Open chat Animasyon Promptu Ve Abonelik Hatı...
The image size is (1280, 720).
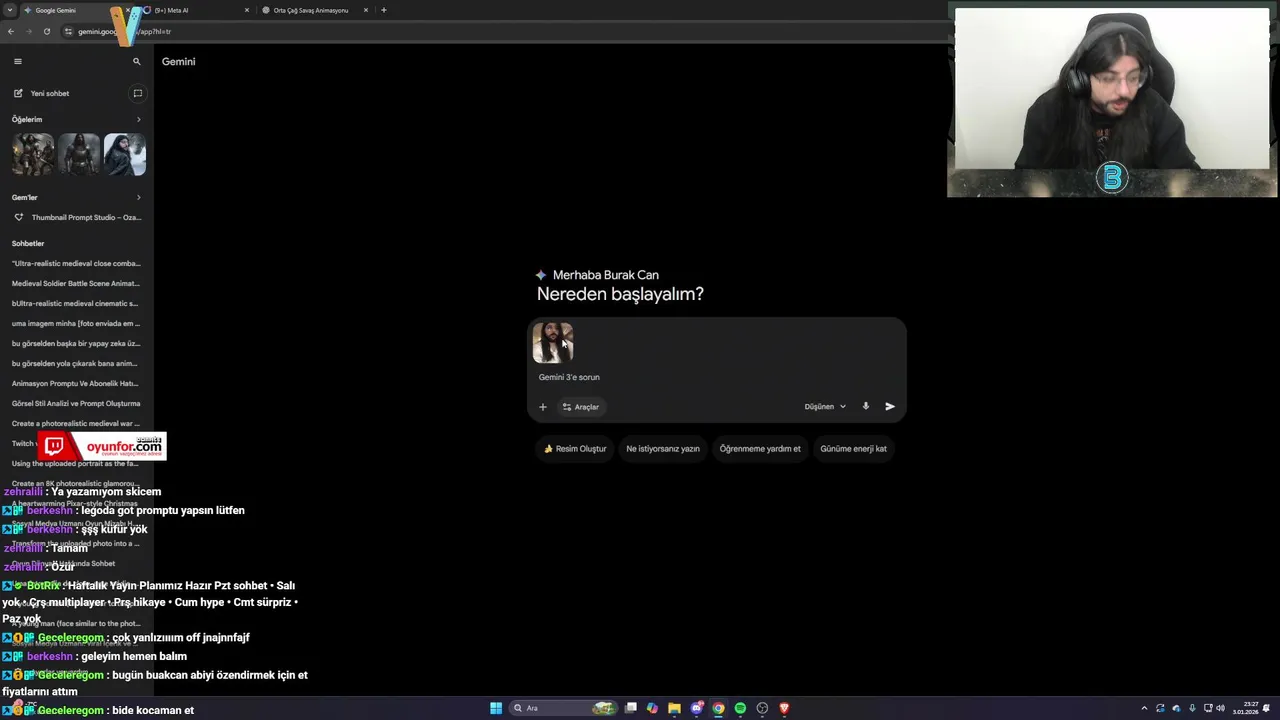pos(76,383)
